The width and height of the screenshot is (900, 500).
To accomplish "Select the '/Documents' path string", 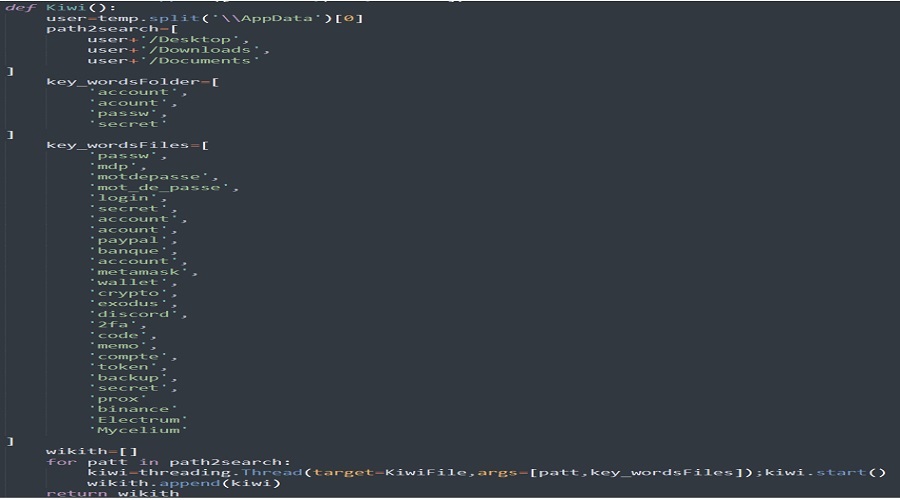I will pyautogui.click(x=200, y=61).
